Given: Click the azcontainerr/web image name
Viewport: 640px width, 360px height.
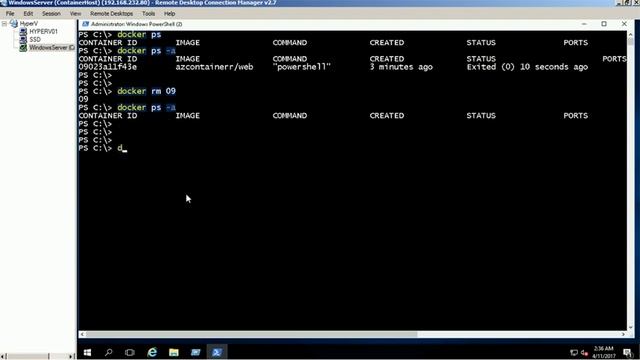Looking at the screenshot, I should [x=214, y=67].
